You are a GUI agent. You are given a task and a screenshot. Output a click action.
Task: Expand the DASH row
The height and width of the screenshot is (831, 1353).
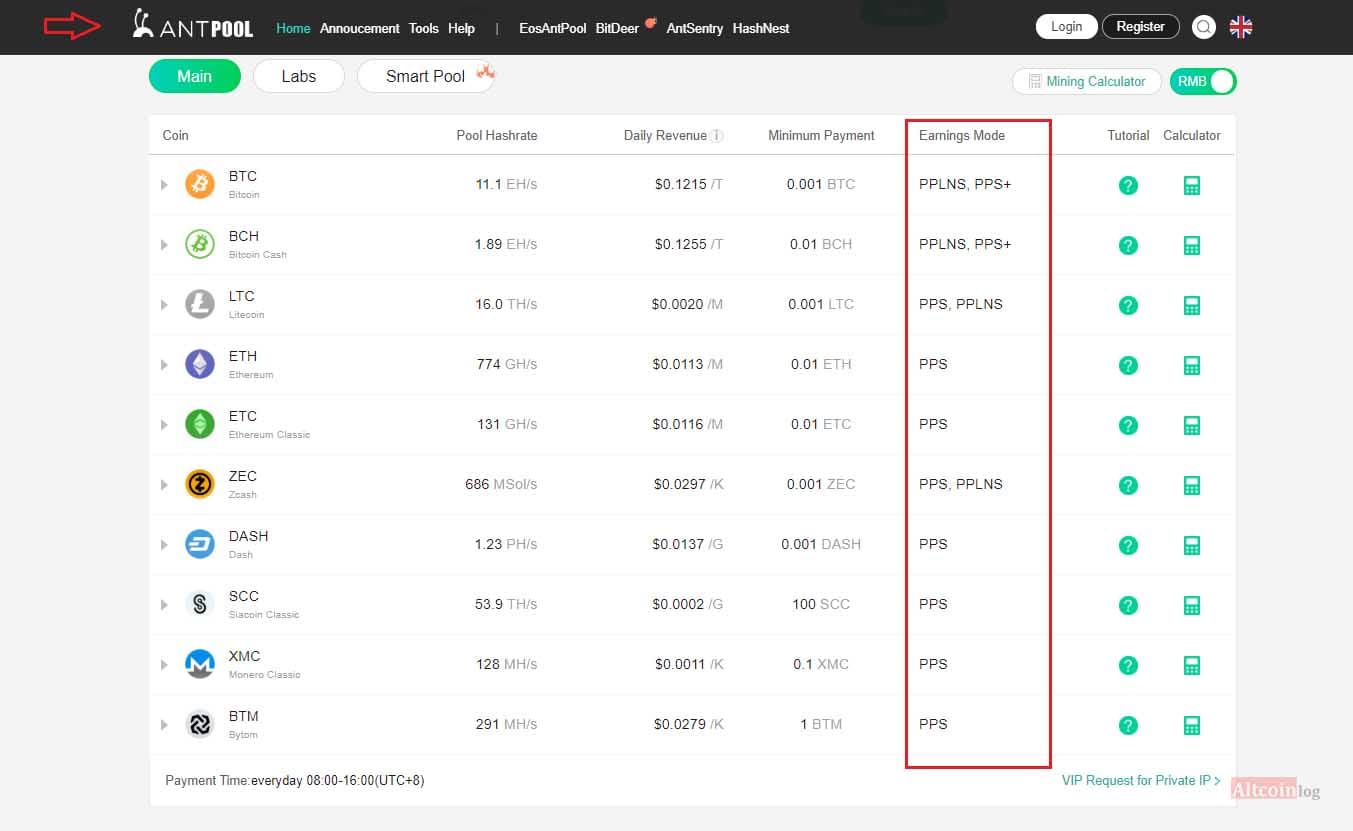165,545
